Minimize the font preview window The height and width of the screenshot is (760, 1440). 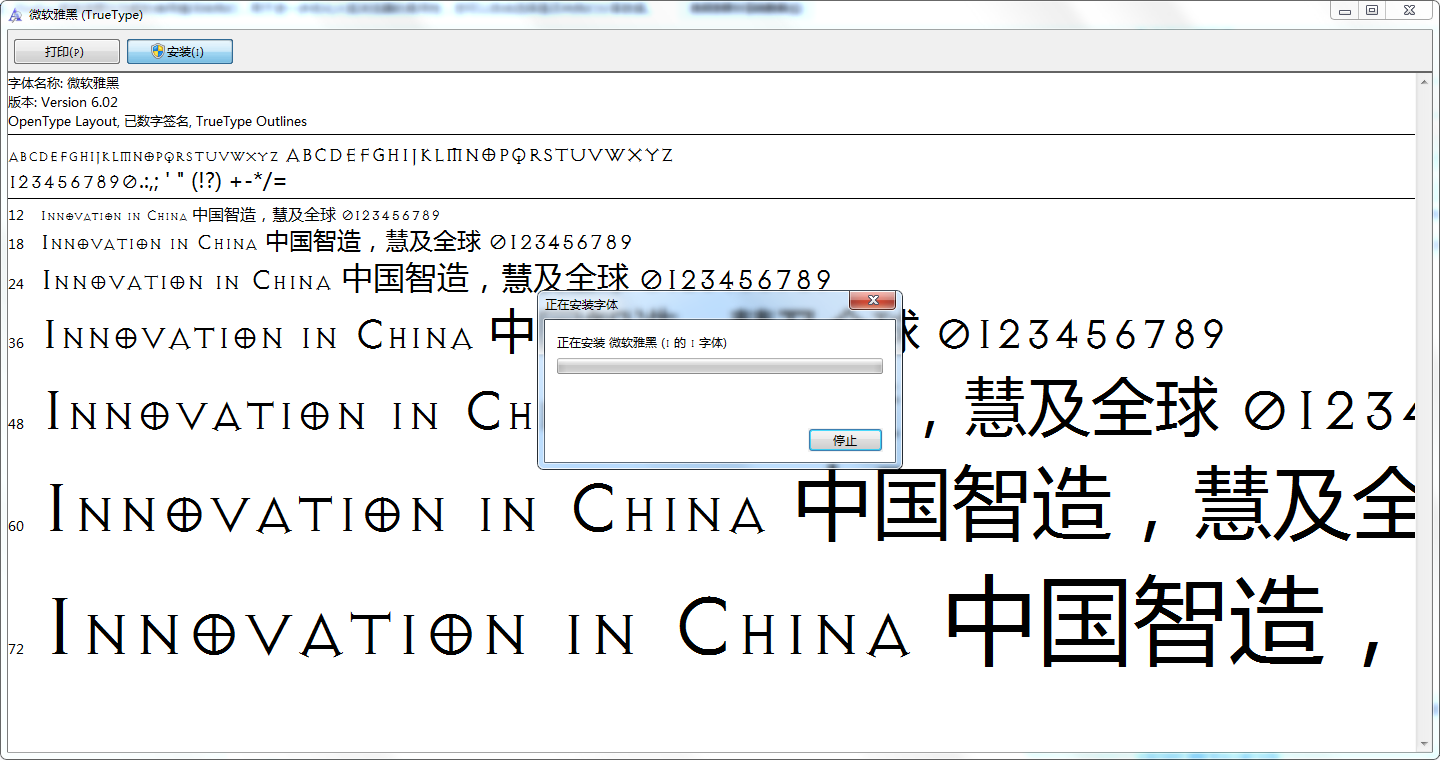[x=1345, y=11]
